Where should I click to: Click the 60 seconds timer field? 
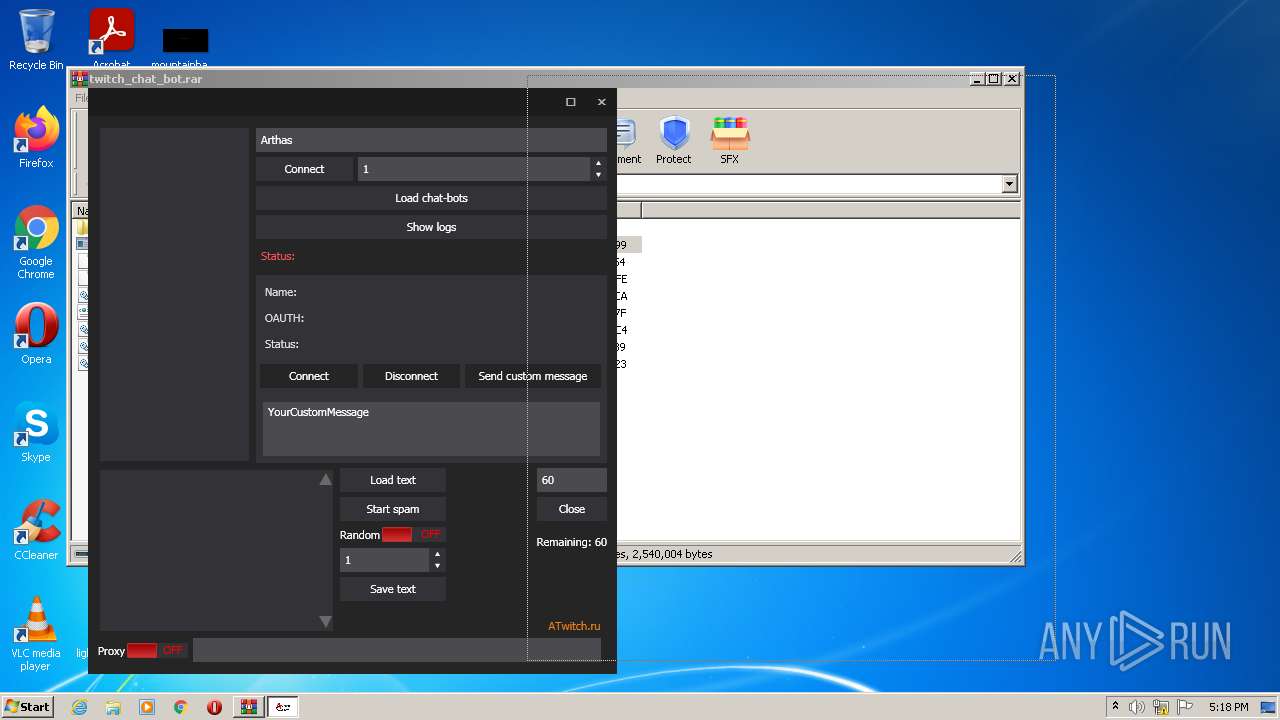click(x=572, y=480)
